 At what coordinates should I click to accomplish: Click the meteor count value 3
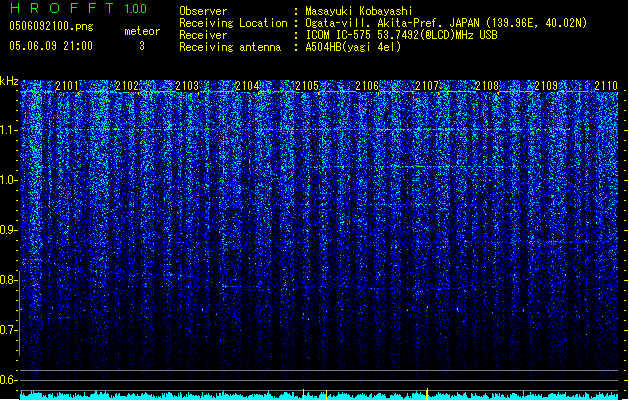point(142,46)
